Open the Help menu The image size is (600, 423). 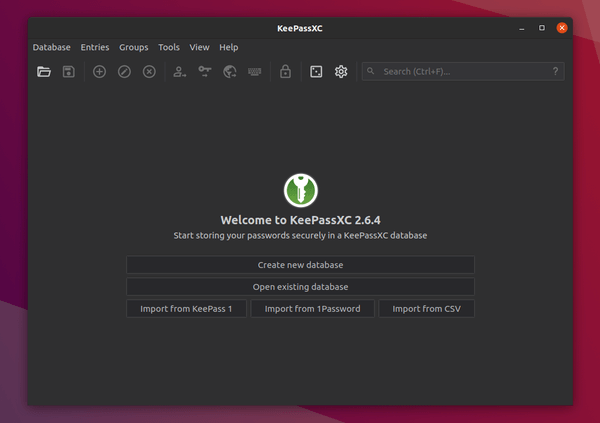click(x=229, y=47)
